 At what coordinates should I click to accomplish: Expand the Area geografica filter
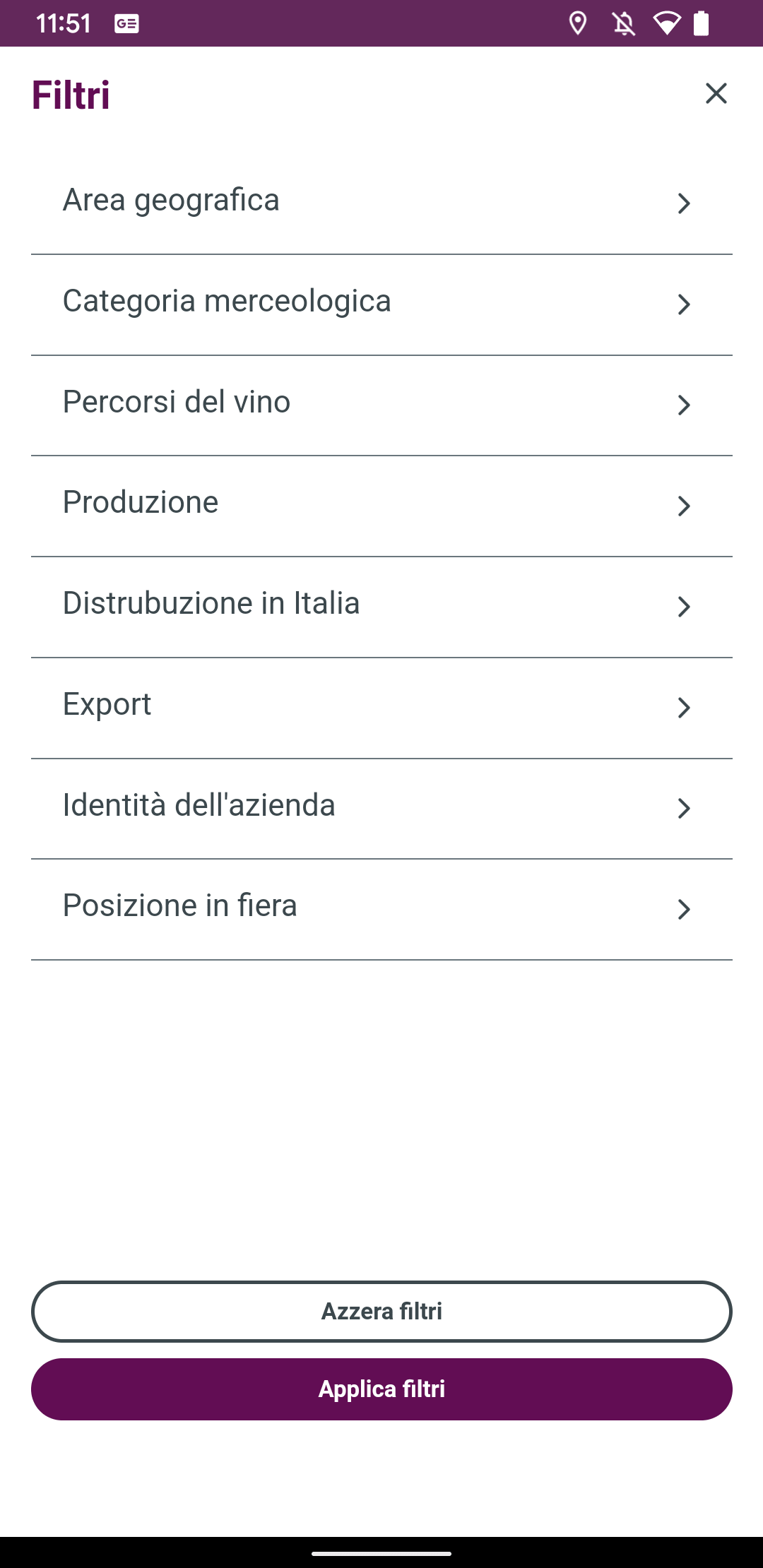381,203
